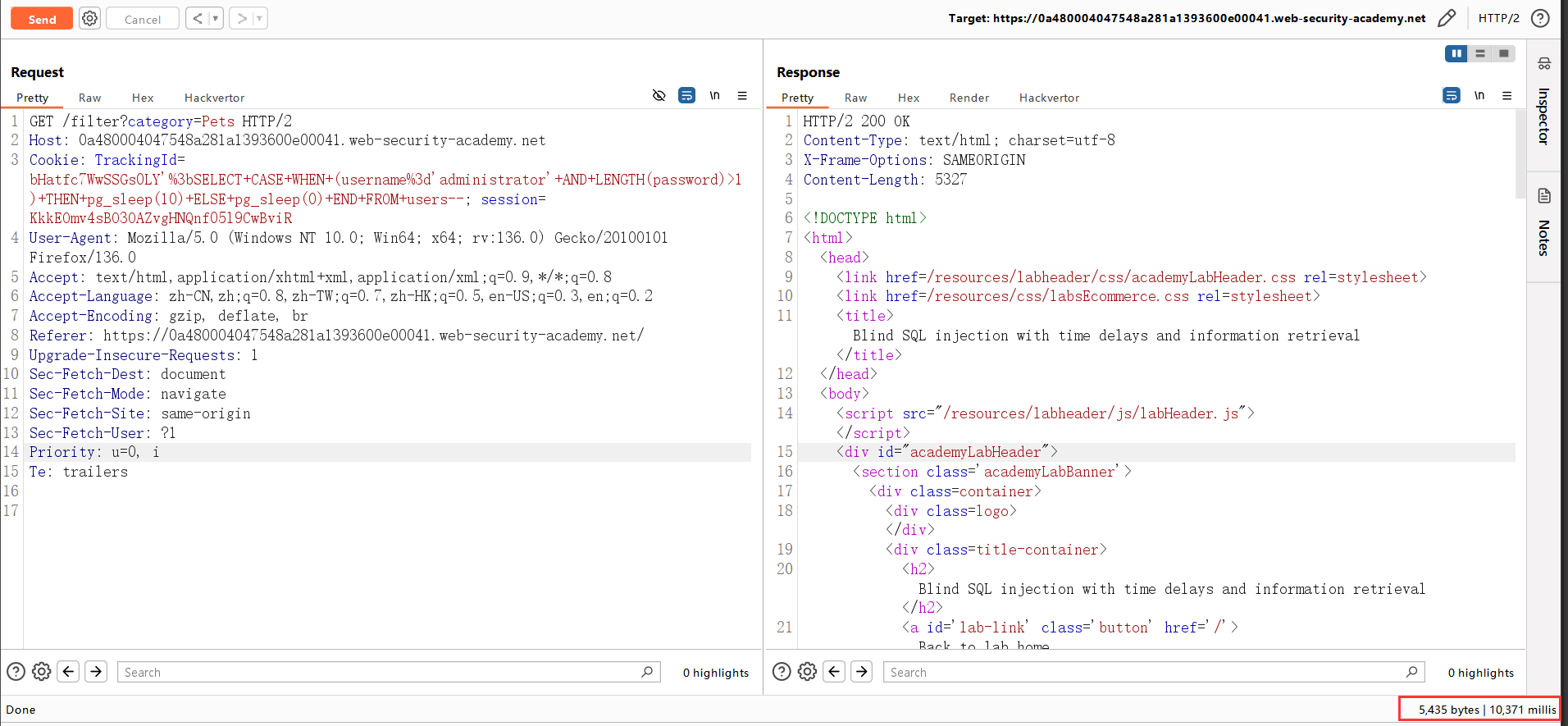
Task: Open Notes side panel
Action: coord(1543,238)
